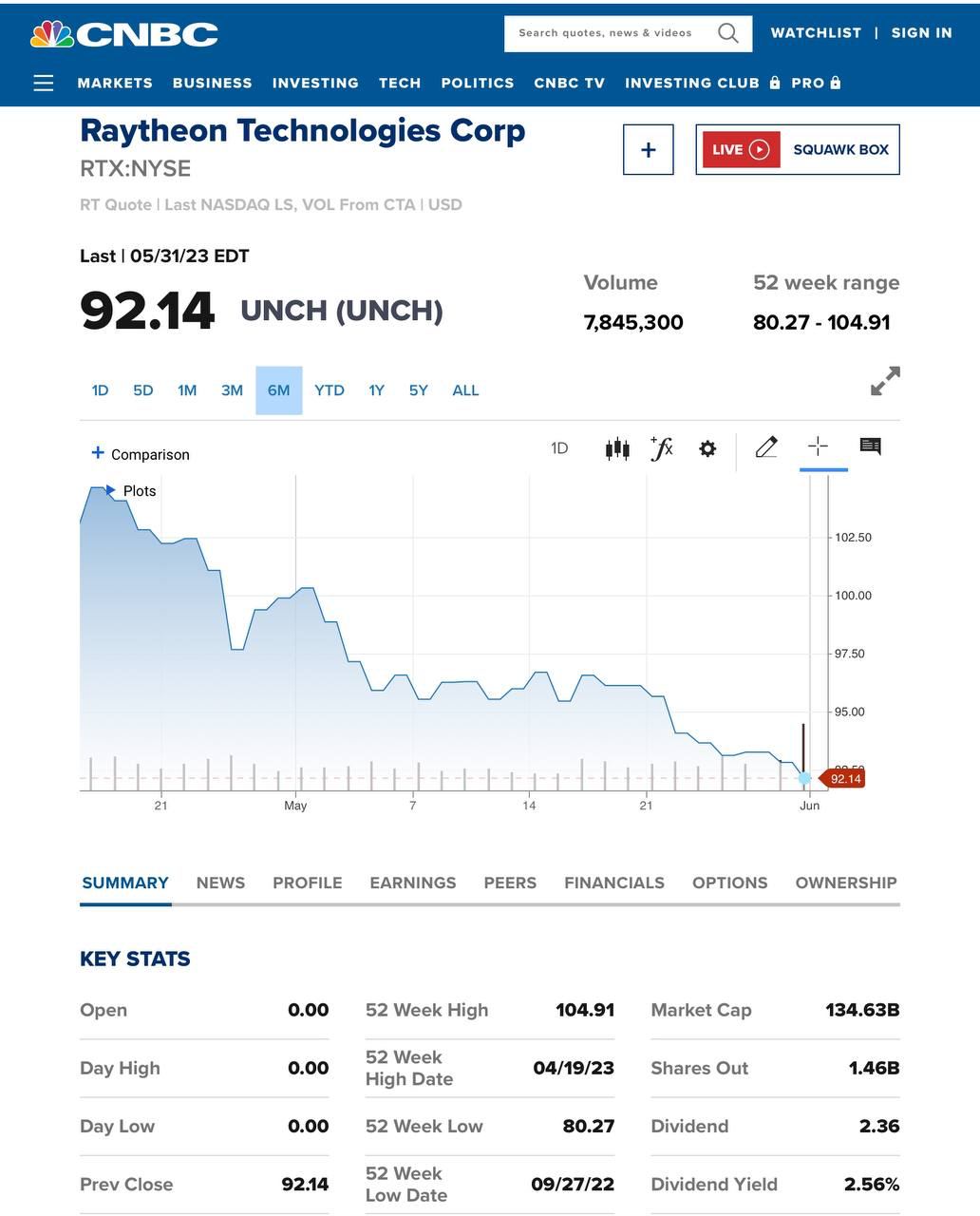Select the 5D time range
The image size is (980, 1216).
143,390
